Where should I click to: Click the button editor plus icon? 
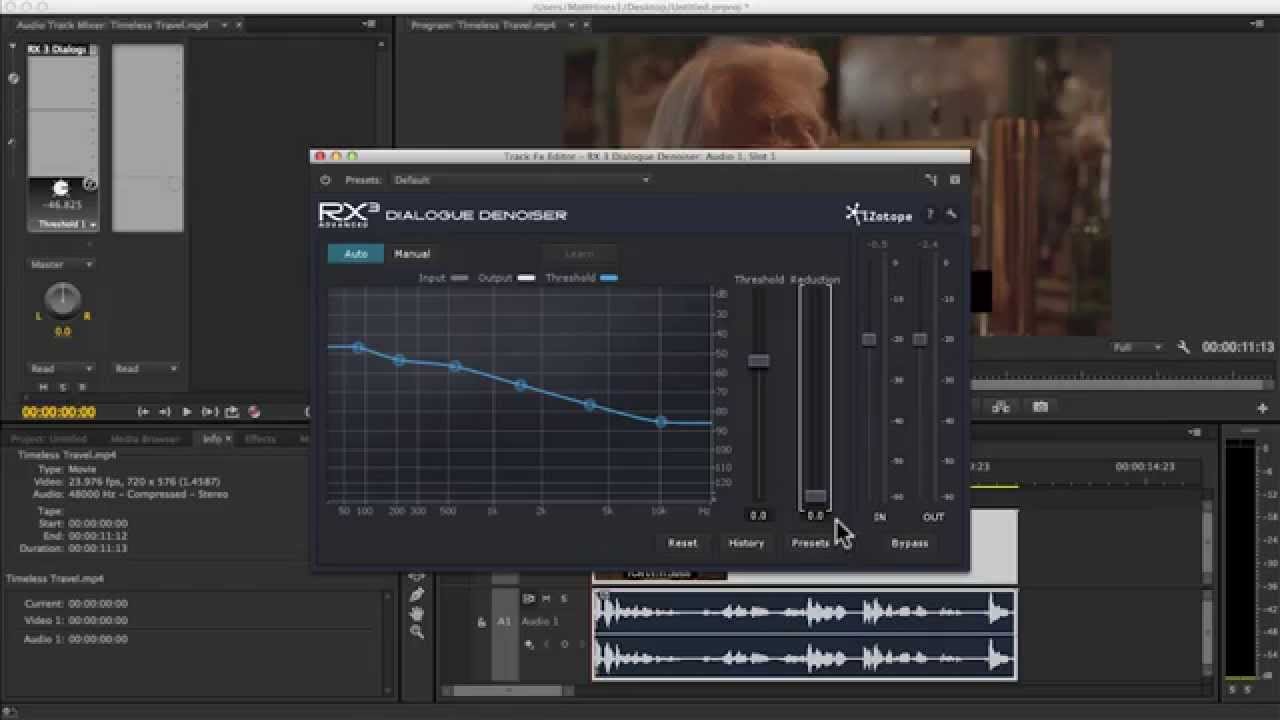click(1262, 408)
